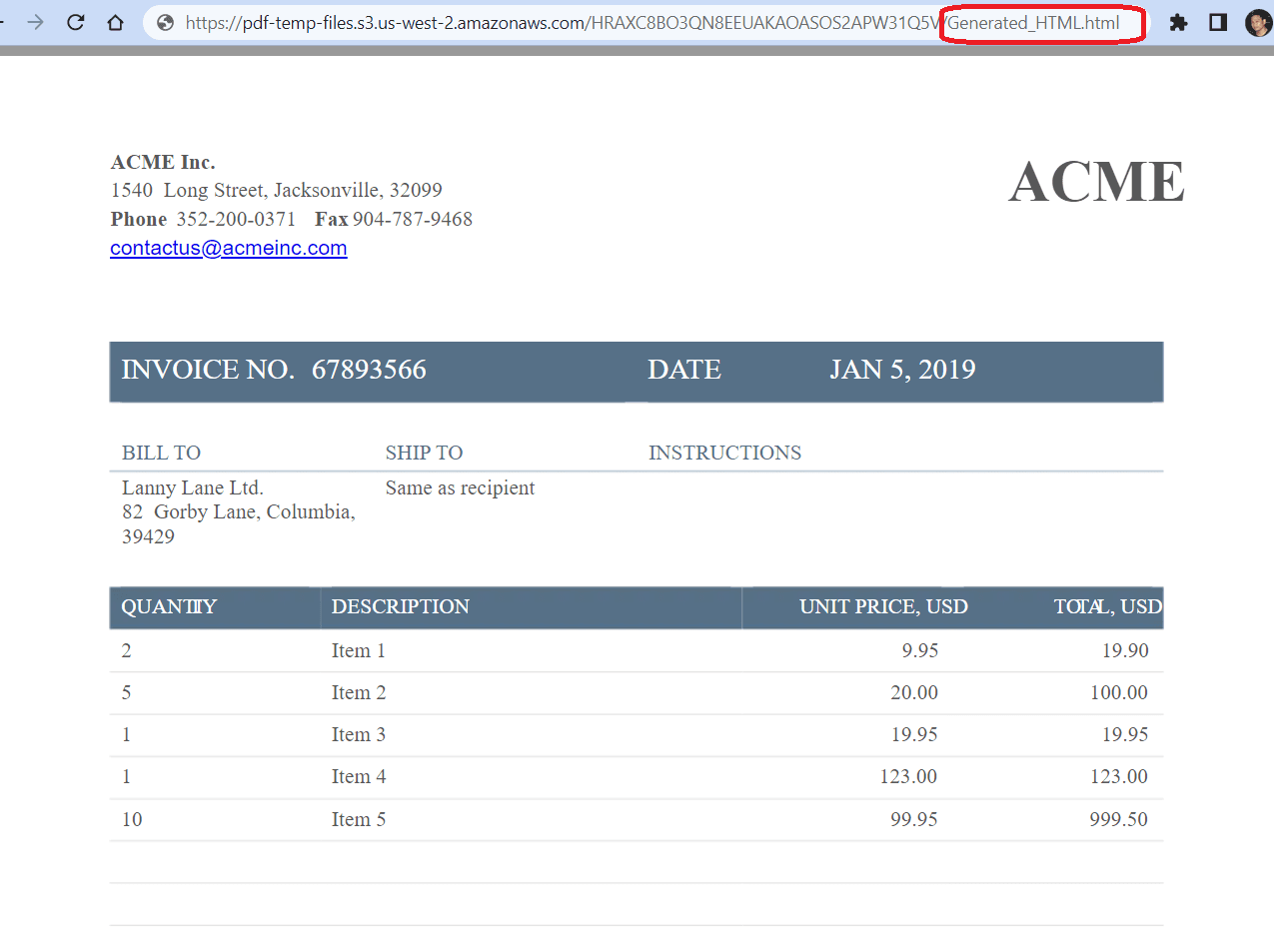Click the Item 3 description cell
1274x952 pixels.
click(358, 734)
